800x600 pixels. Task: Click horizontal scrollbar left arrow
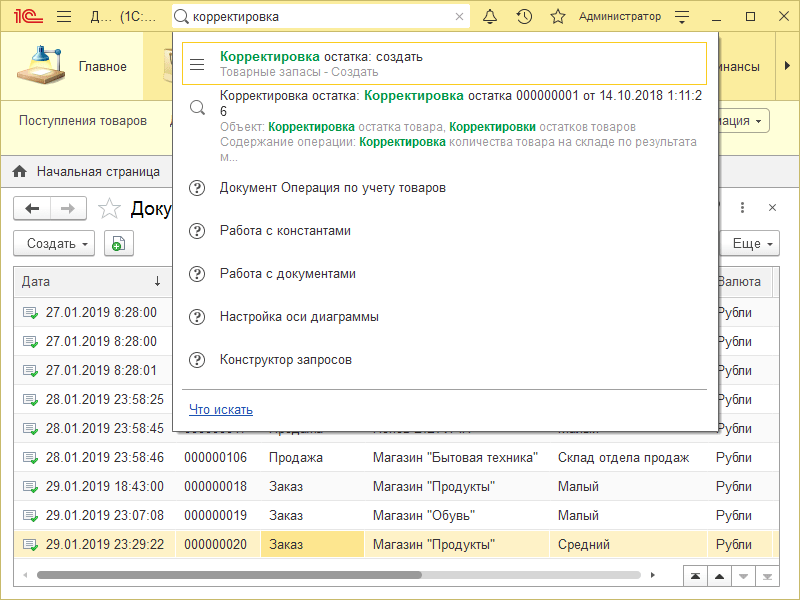pyautogui.click(x=25, y=575)
